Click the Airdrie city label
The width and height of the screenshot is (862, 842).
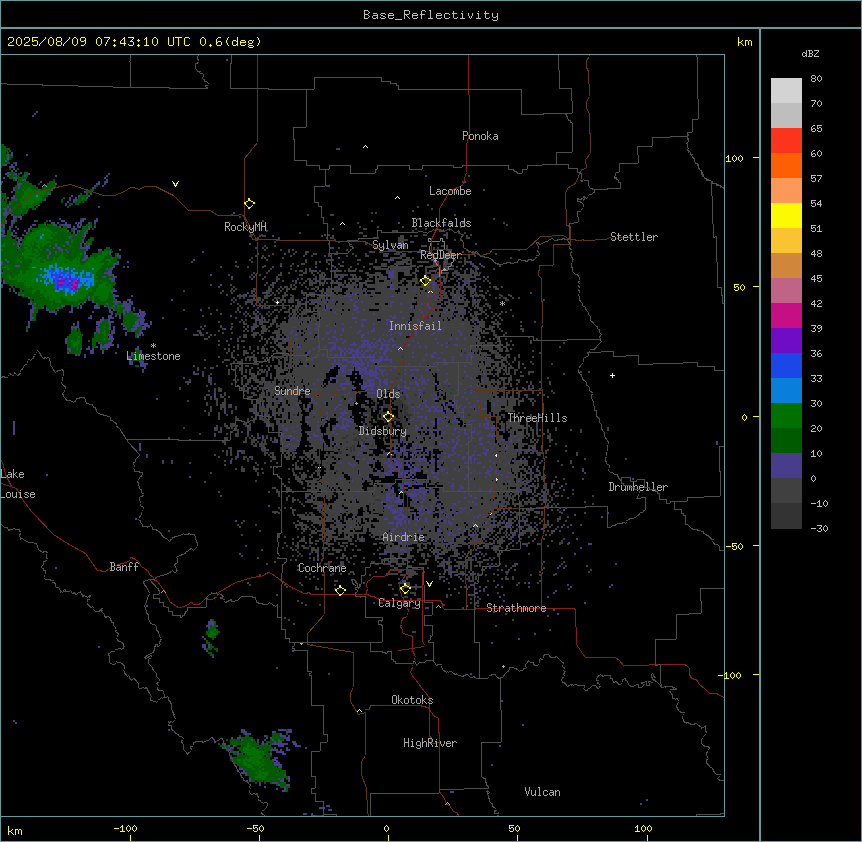[404, 537]
